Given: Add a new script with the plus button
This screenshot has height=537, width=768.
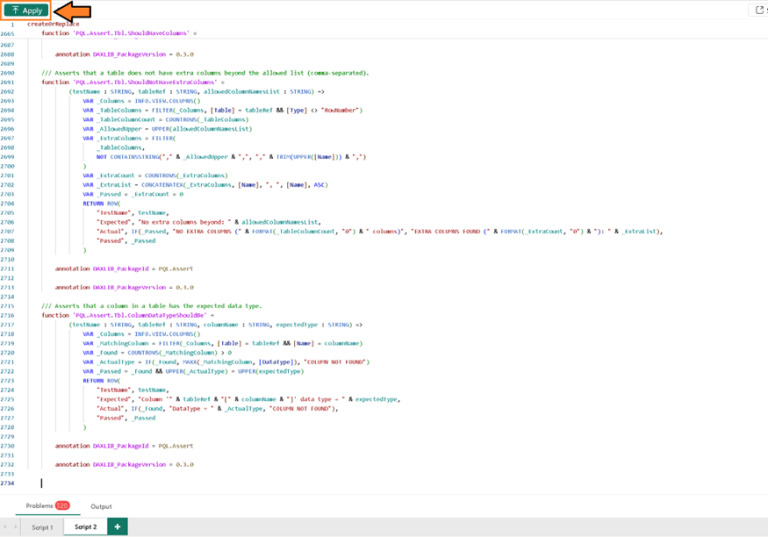Looking at the screenshot, I should [x=118, y=527].
